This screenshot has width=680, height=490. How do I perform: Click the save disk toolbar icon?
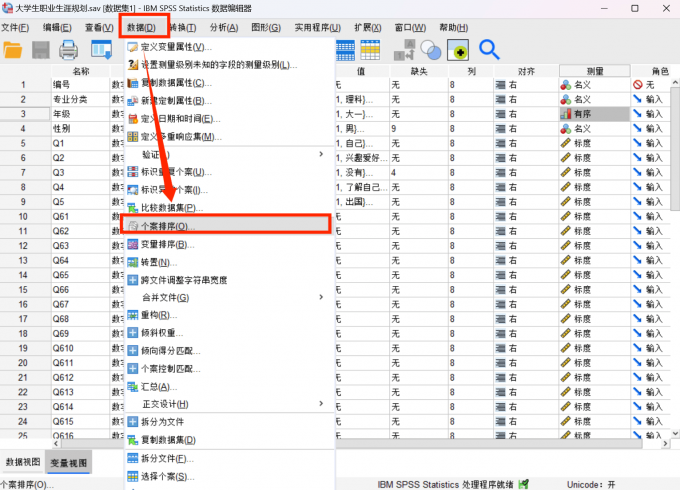coord(41,50)
